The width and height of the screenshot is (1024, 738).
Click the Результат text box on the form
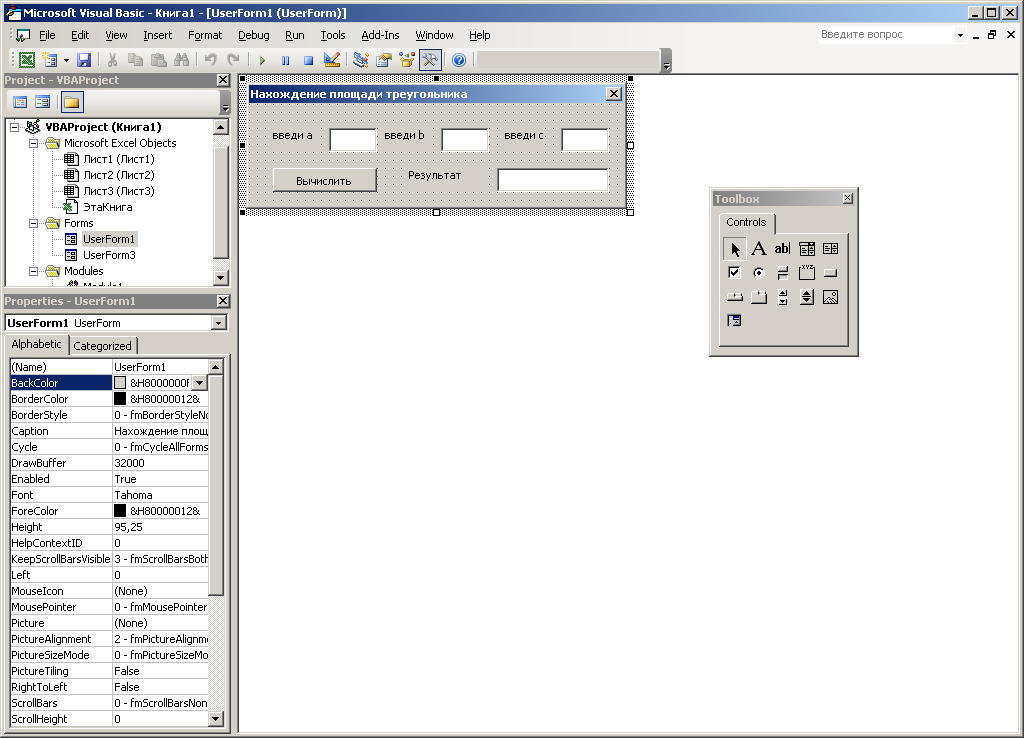pos(553,180)
